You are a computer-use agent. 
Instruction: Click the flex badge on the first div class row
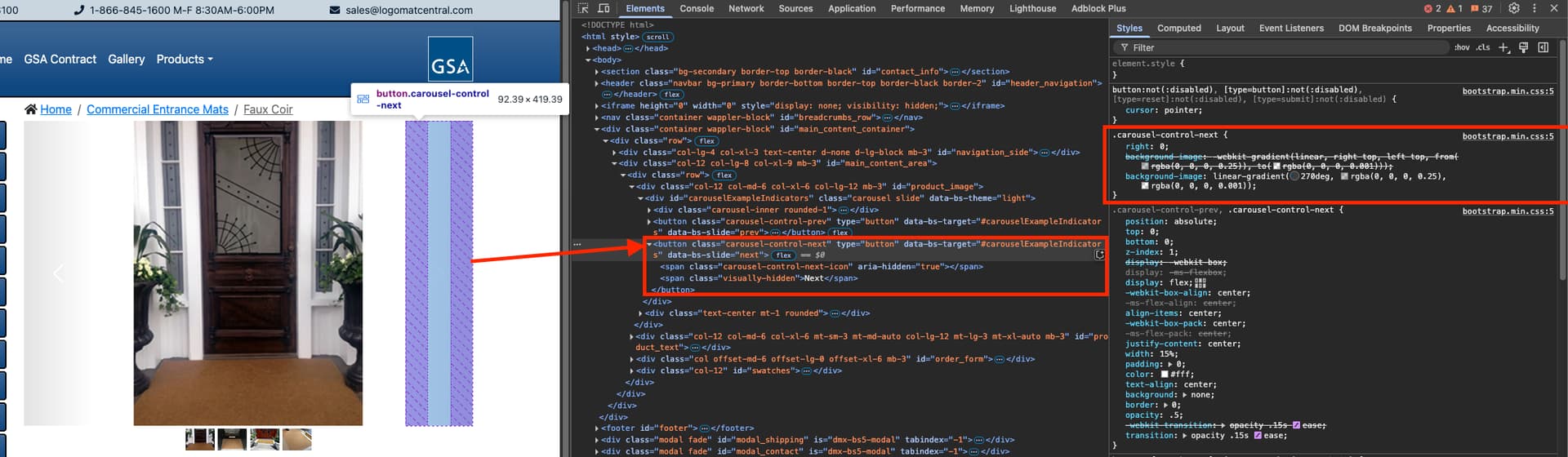point(707,141)
